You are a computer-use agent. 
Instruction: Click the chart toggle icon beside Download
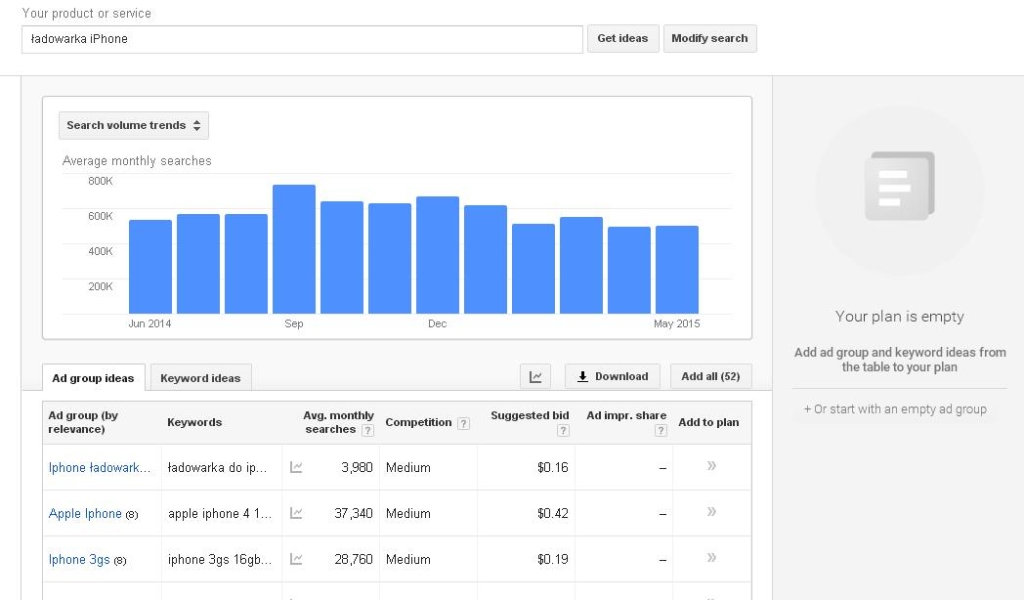(x=536, y=377)
